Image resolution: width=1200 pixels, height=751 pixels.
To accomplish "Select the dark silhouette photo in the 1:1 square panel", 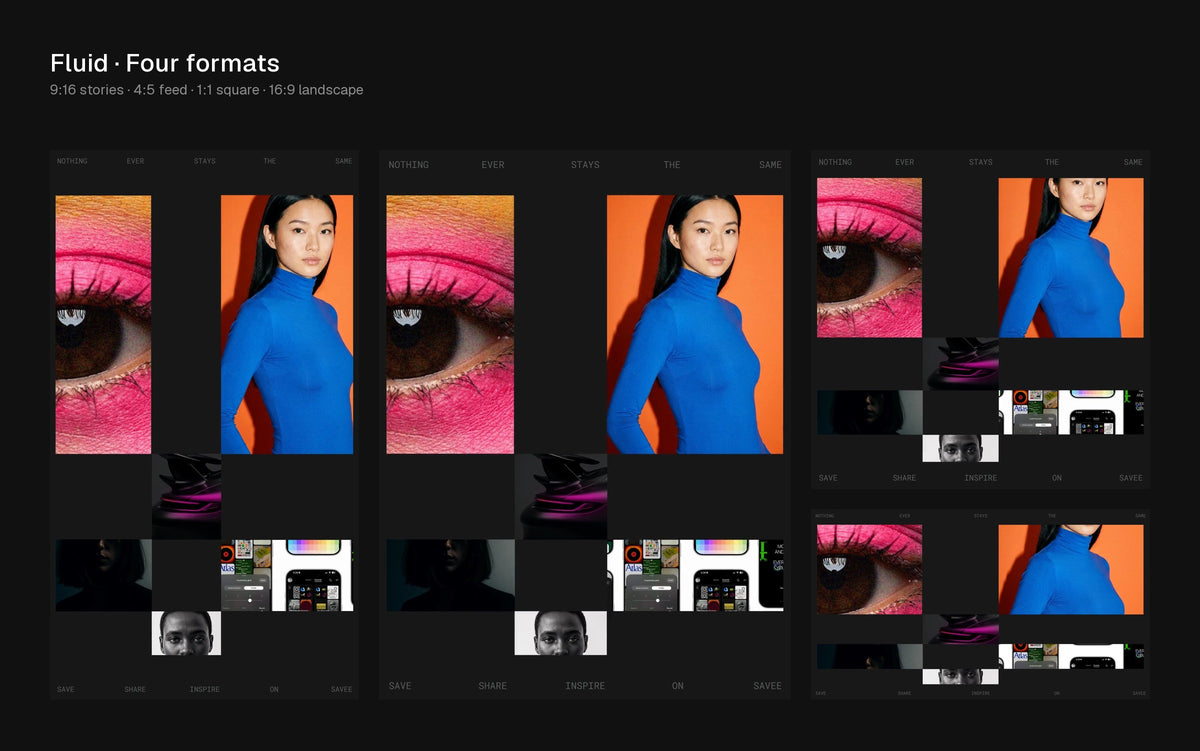I will [870, 412].
